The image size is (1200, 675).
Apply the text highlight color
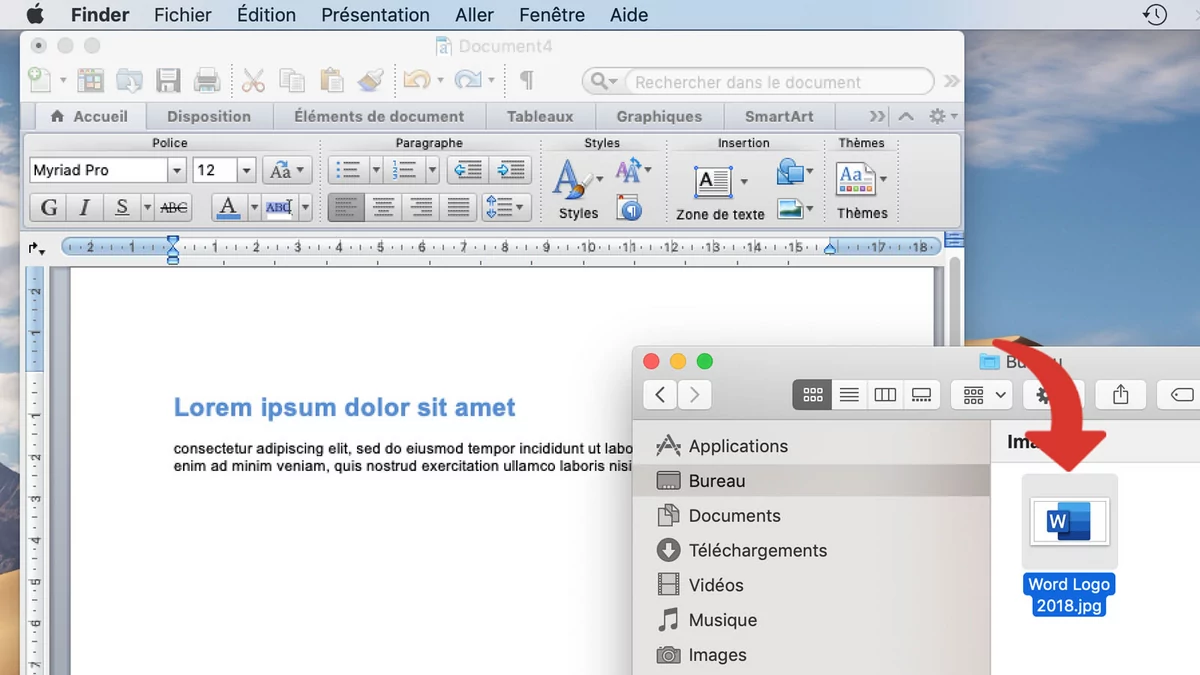(x=279, y=207)
